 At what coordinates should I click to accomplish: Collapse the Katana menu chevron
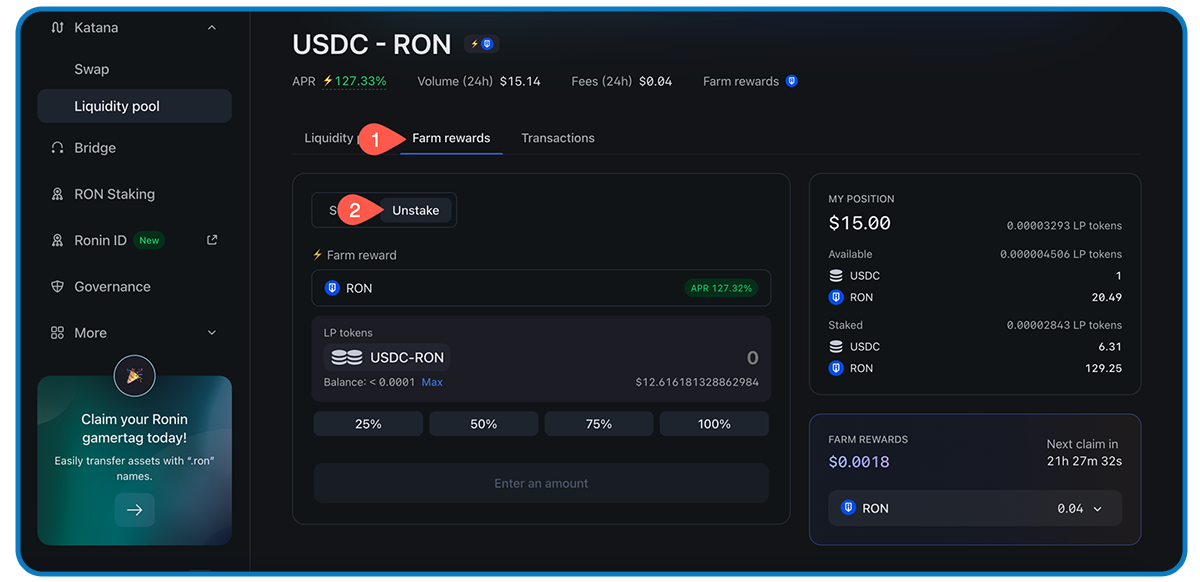coord(211,28)
